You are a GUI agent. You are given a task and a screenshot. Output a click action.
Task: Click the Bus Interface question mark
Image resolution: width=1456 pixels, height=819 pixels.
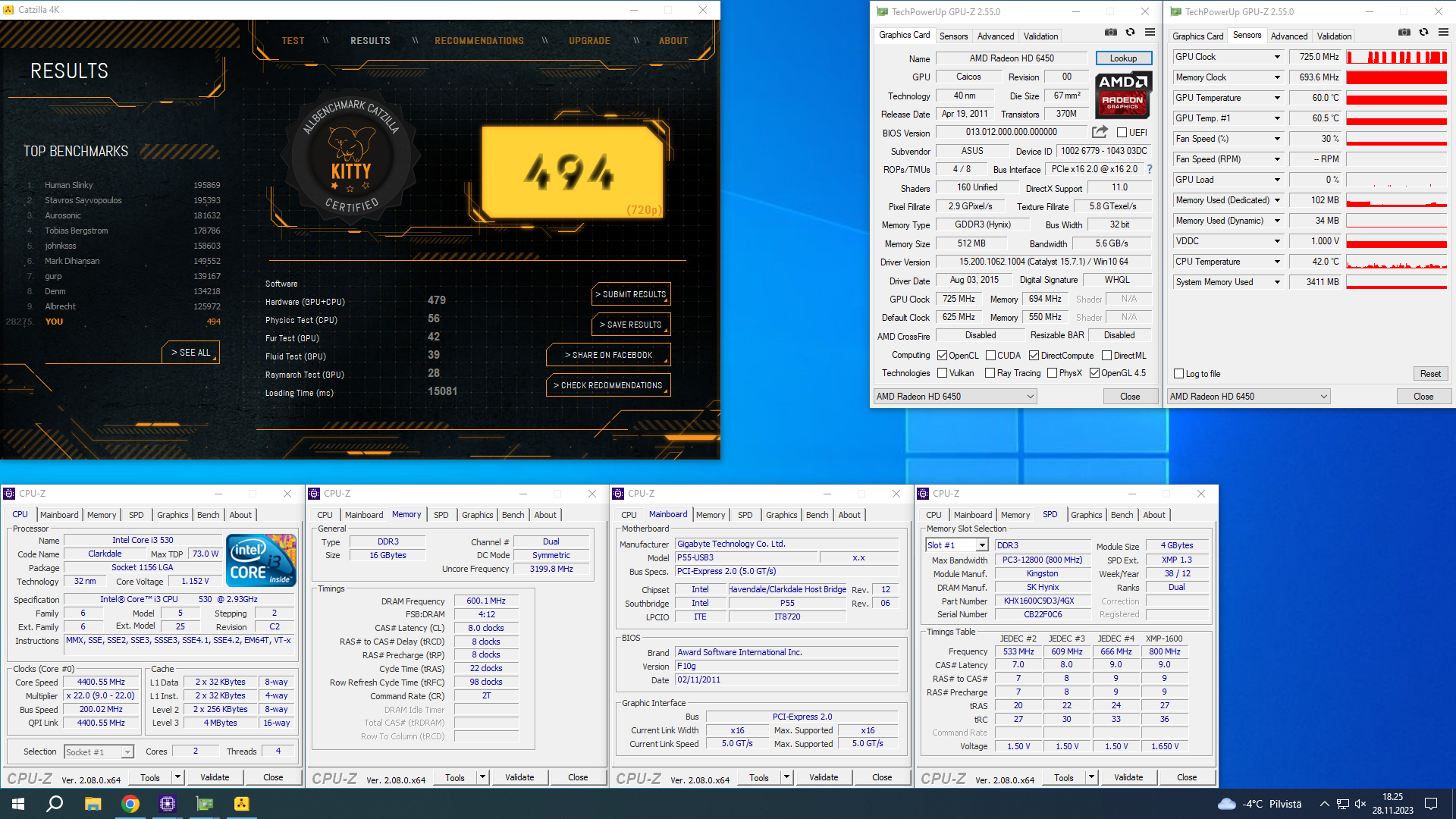click(x=1150, y=169)
